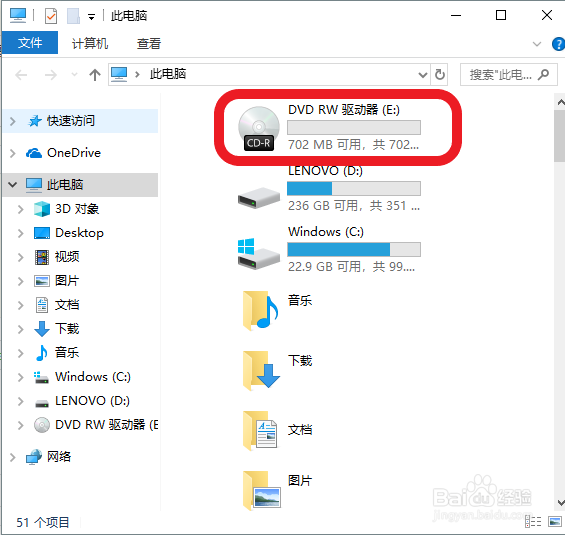Select DVD RW 驱动器 in navigation tree

tap(107, 425)
